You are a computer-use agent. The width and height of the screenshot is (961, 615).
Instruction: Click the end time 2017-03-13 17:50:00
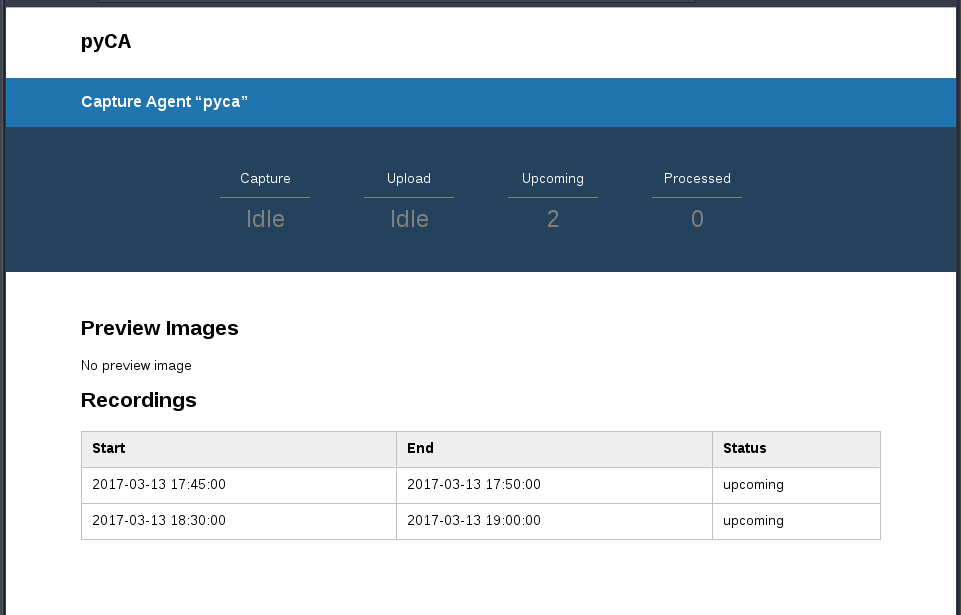click(473, 485)
